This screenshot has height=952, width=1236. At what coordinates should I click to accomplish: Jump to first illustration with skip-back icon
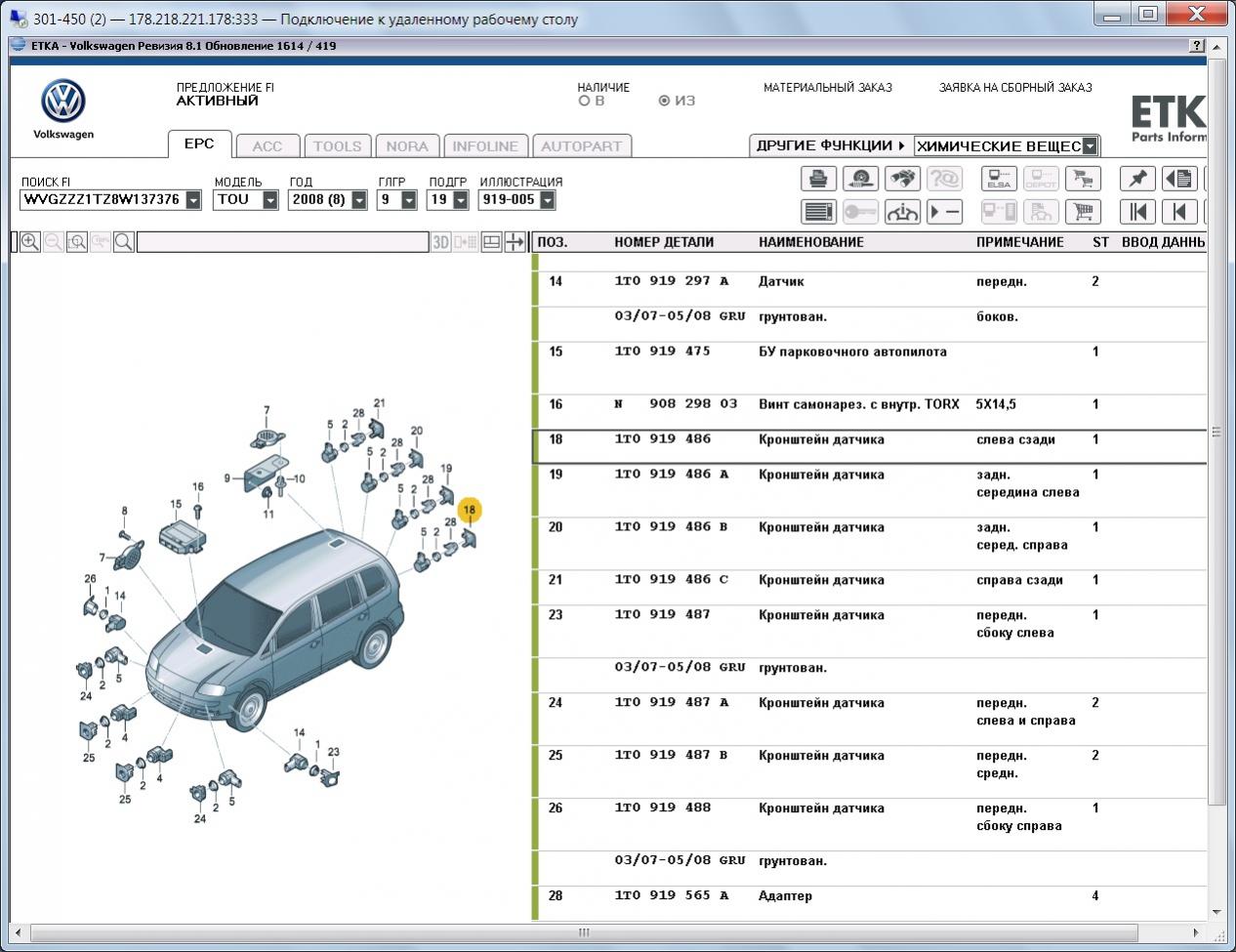click(1137, 212)
